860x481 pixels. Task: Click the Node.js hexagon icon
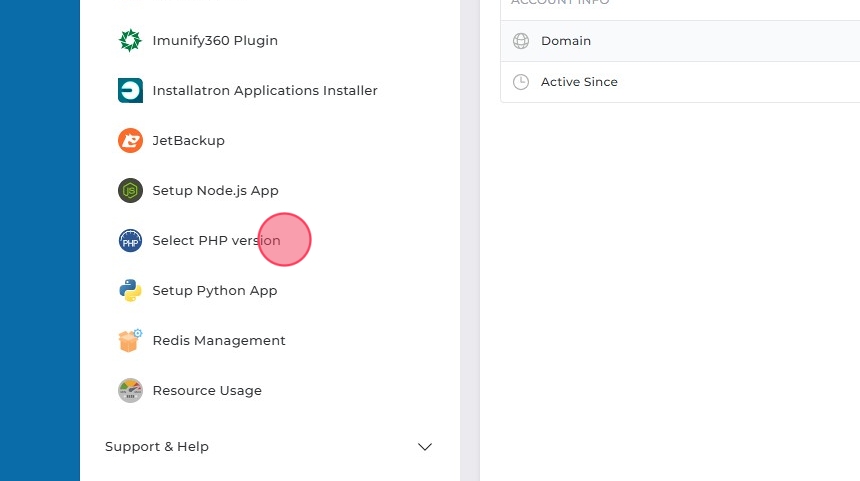pos(130,191)
